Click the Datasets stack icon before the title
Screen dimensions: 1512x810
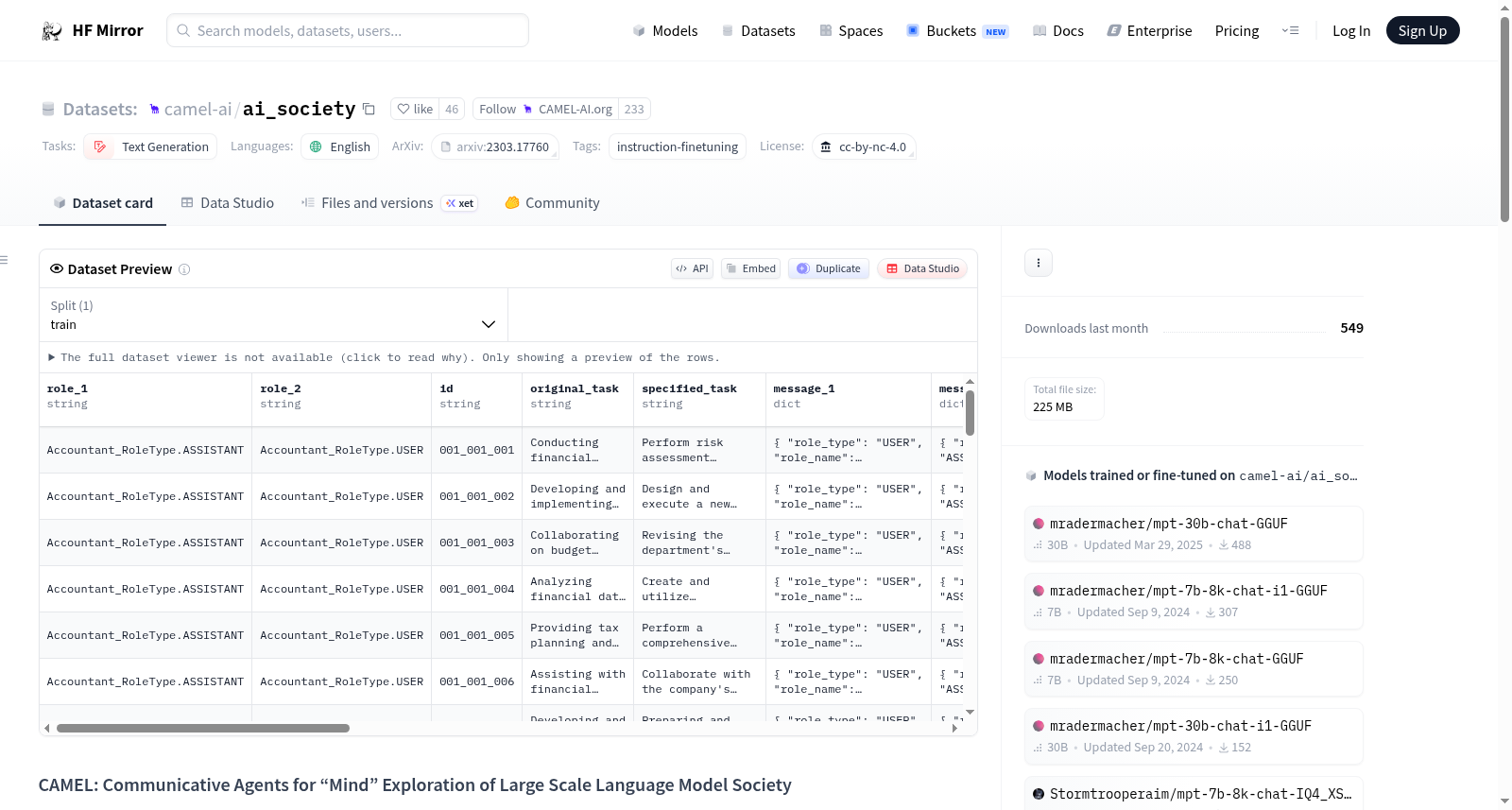(x=48, y=110)
